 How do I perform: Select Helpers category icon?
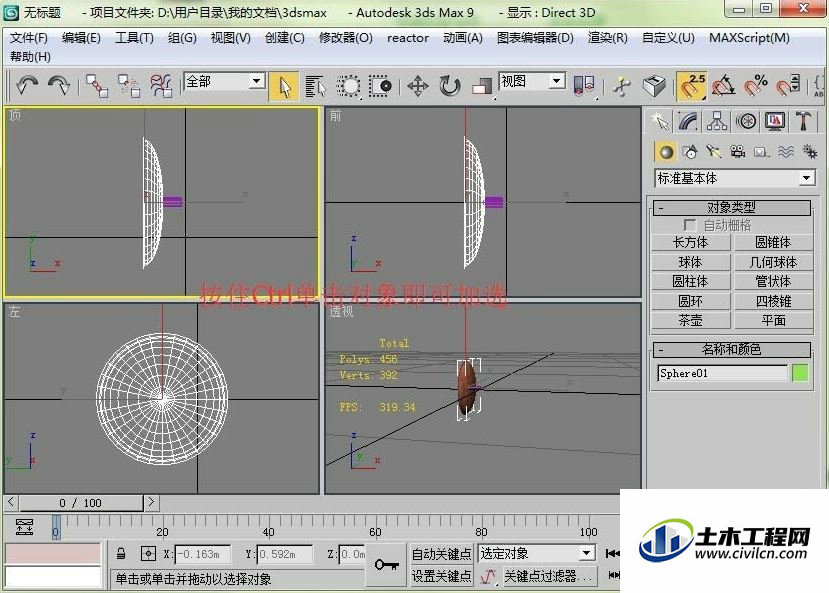[761, 152]
